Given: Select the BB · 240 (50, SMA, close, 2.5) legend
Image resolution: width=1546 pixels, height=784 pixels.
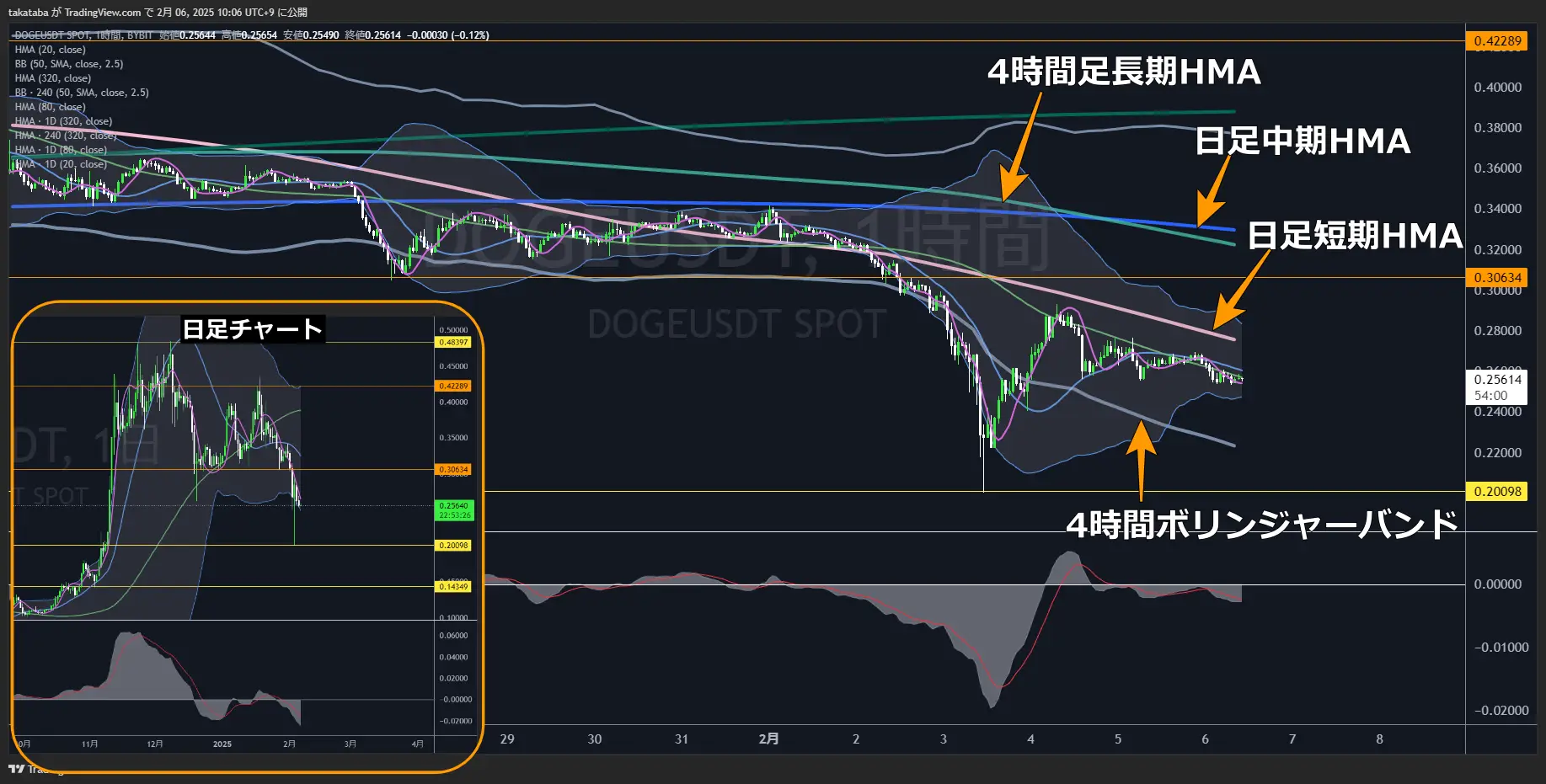Looking at the screenshot, I should pos(82,93).
